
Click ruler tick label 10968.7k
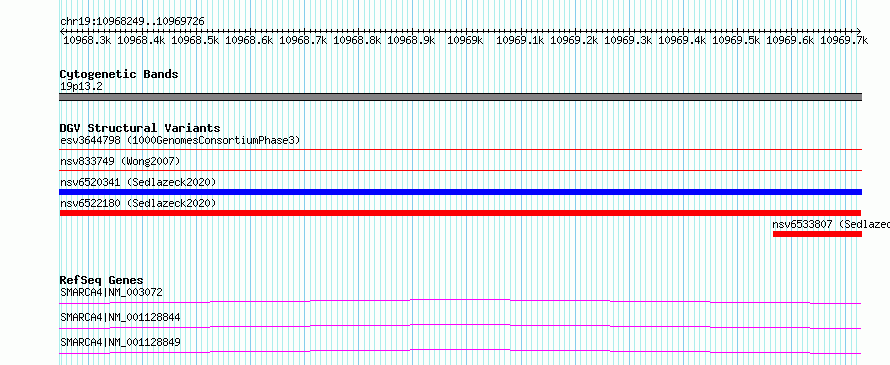[303, 40]
